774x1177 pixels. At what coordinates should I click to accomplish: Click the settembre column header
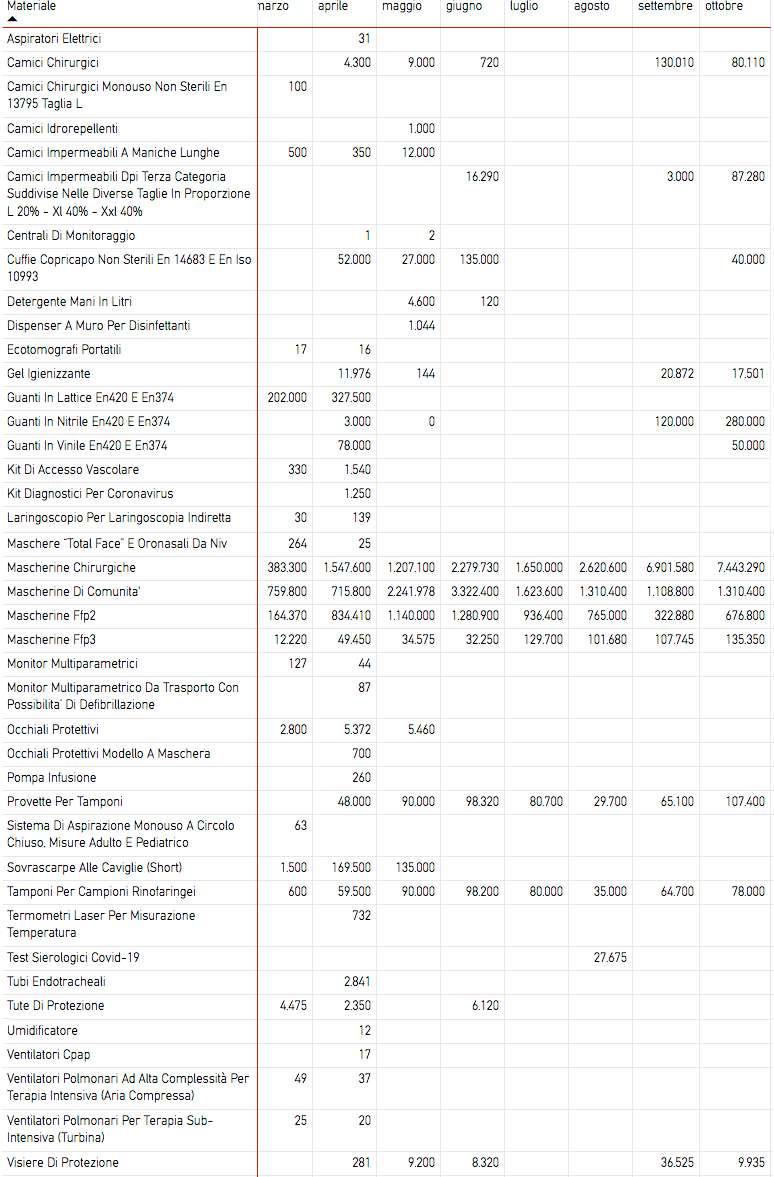[x=665, y=6]
